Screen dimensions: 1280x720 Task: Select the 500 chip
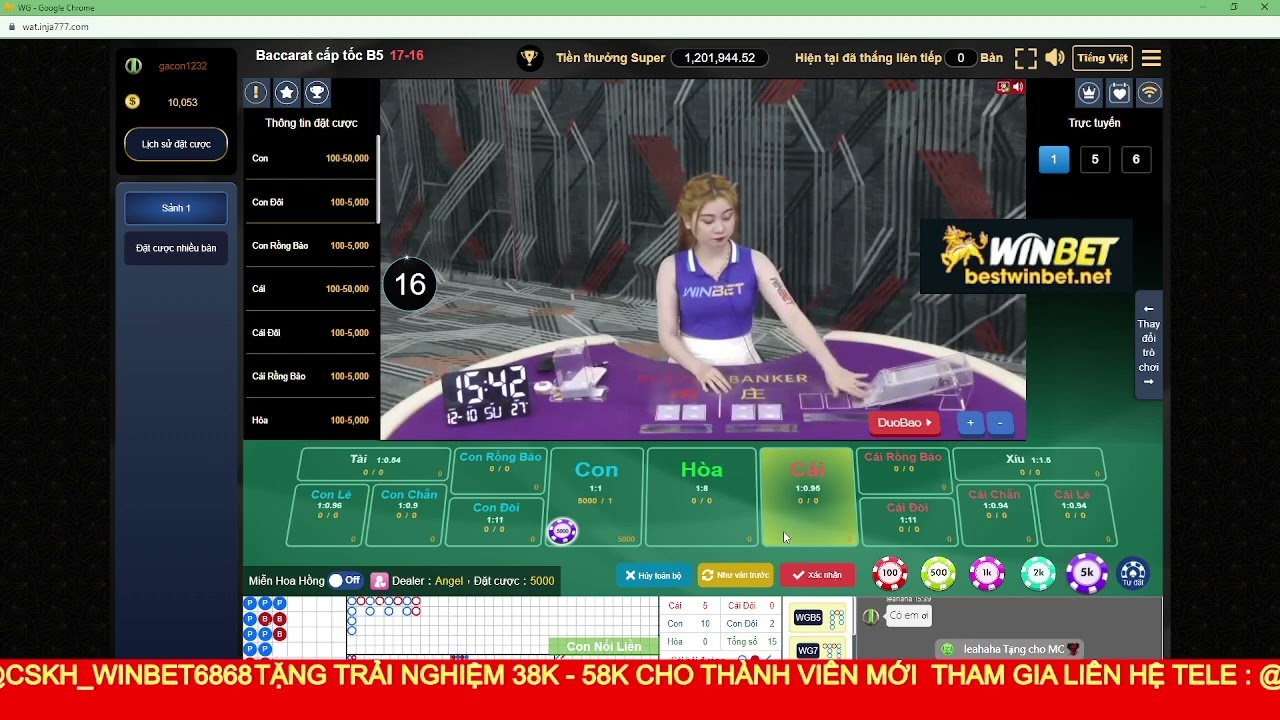pos(938,573)
